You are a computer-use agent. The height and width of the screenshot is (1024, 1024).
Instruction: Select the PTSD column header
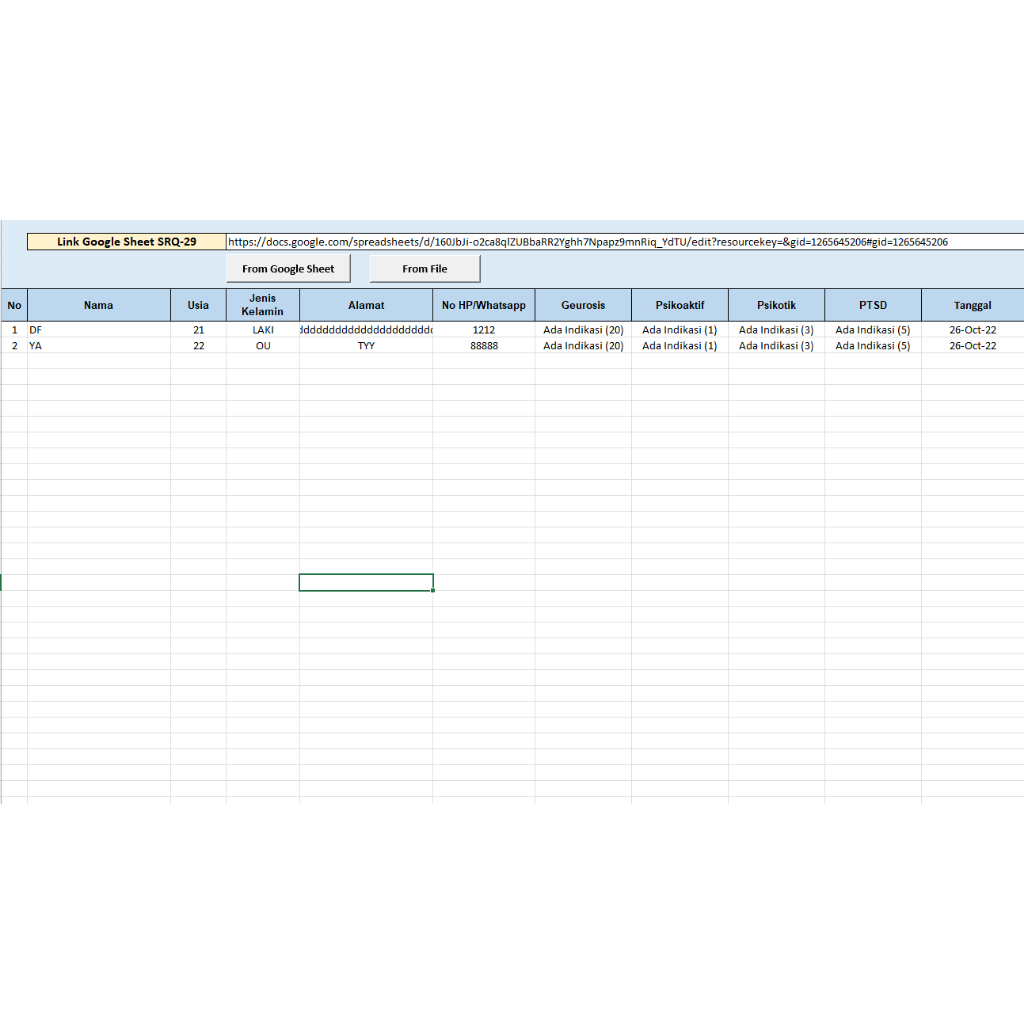[873, 305]
